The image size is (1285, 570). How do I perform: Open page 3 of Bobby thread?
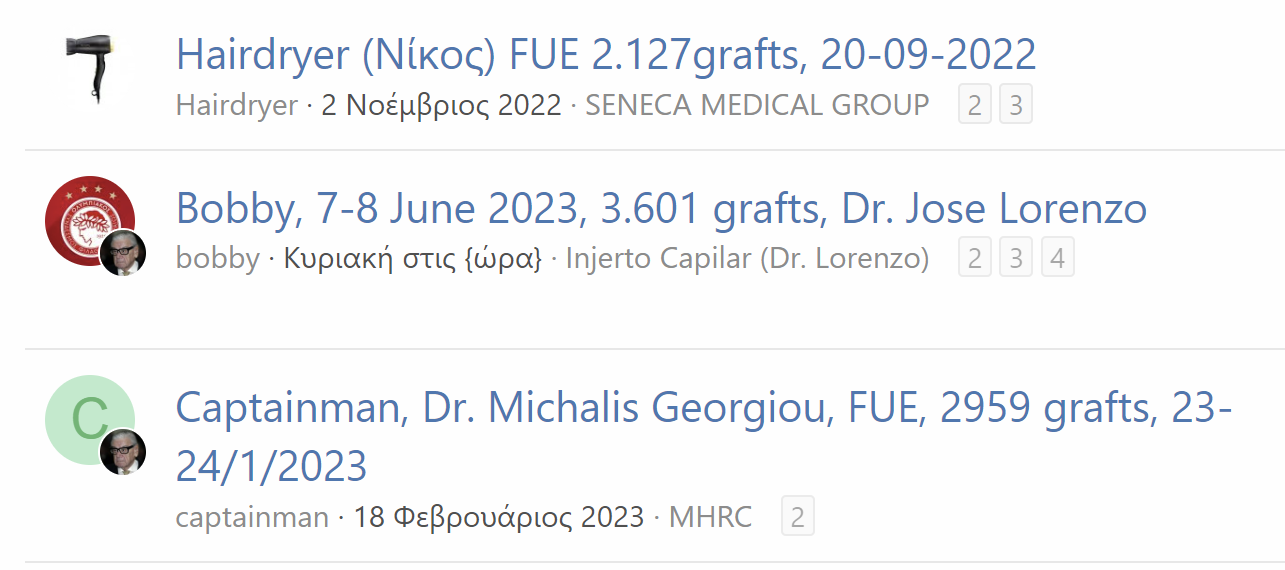(x=1016, y=259)
